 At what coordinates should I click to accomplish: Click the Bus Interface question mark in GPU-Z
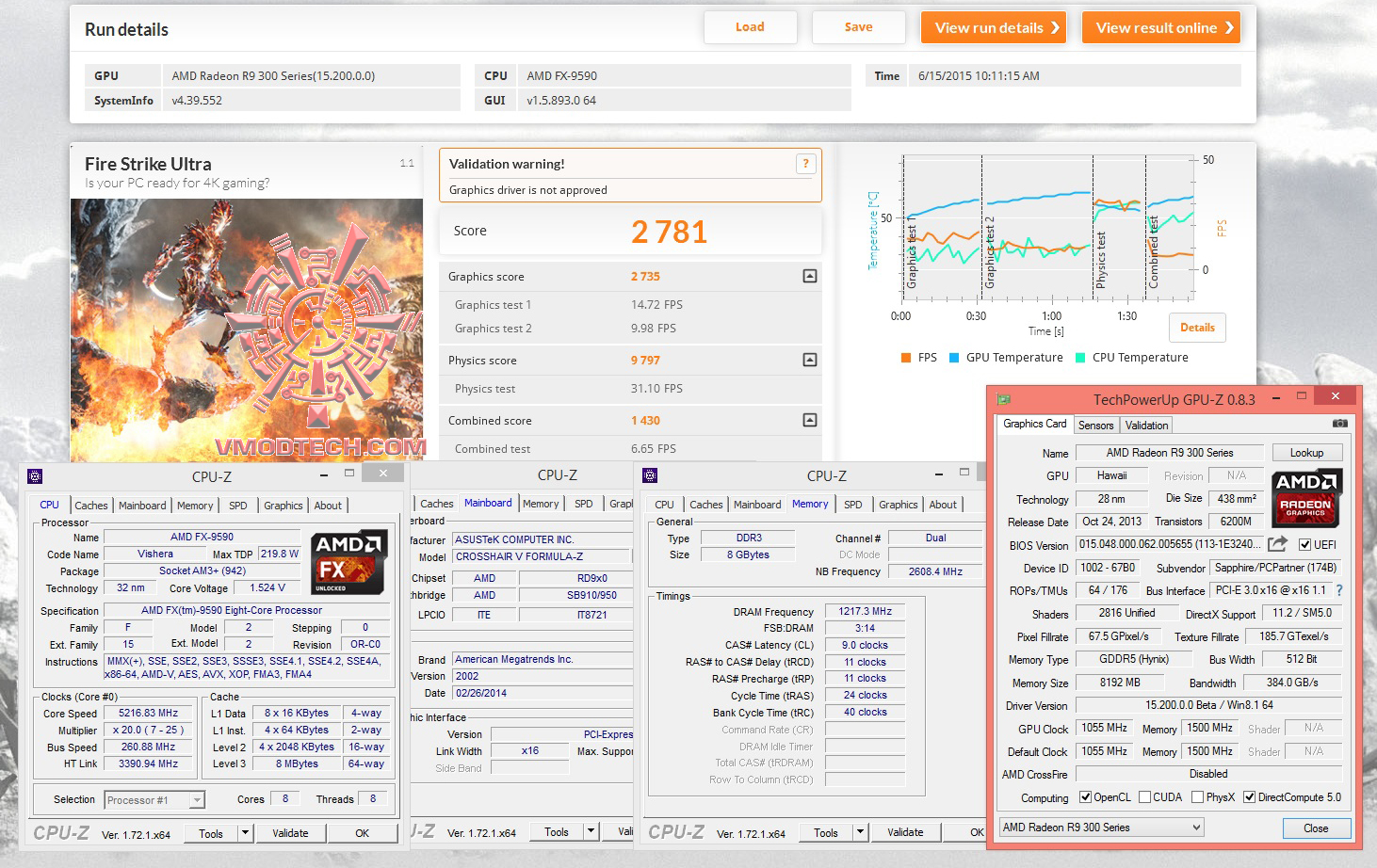tap(1339, 590)
